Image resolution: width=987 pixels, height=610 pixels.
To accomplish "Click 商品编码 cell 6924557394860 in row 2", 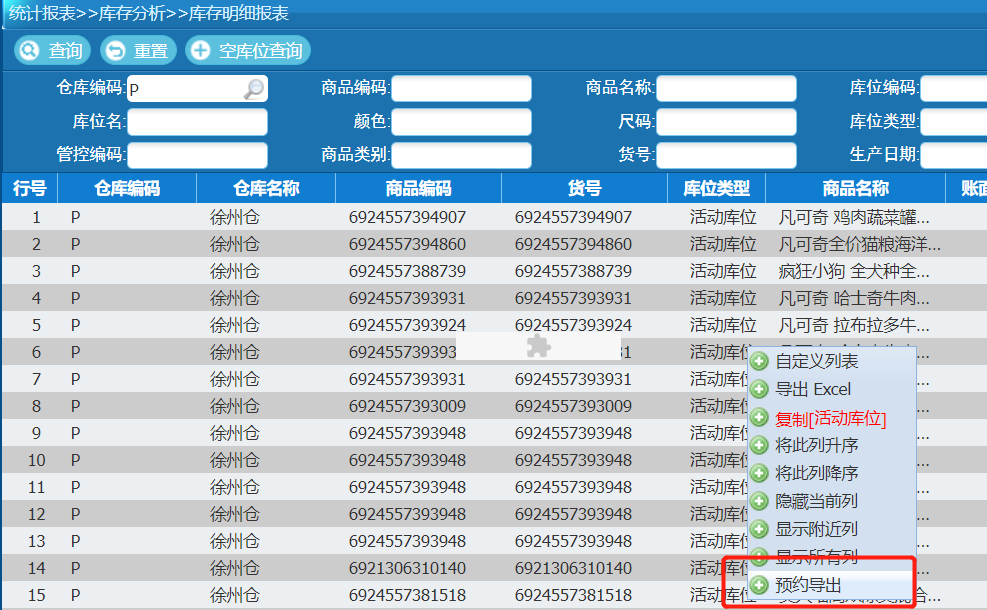I will 407,244.
